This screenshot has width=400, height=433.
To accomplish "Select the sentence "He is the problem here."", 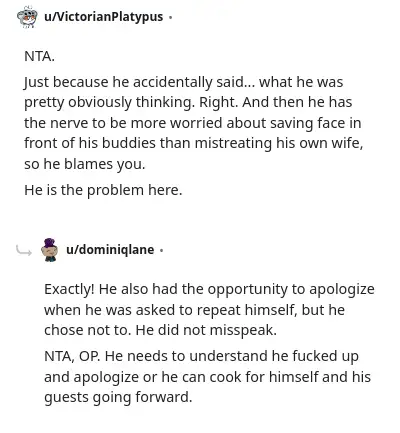I will (x=103, y=190).
